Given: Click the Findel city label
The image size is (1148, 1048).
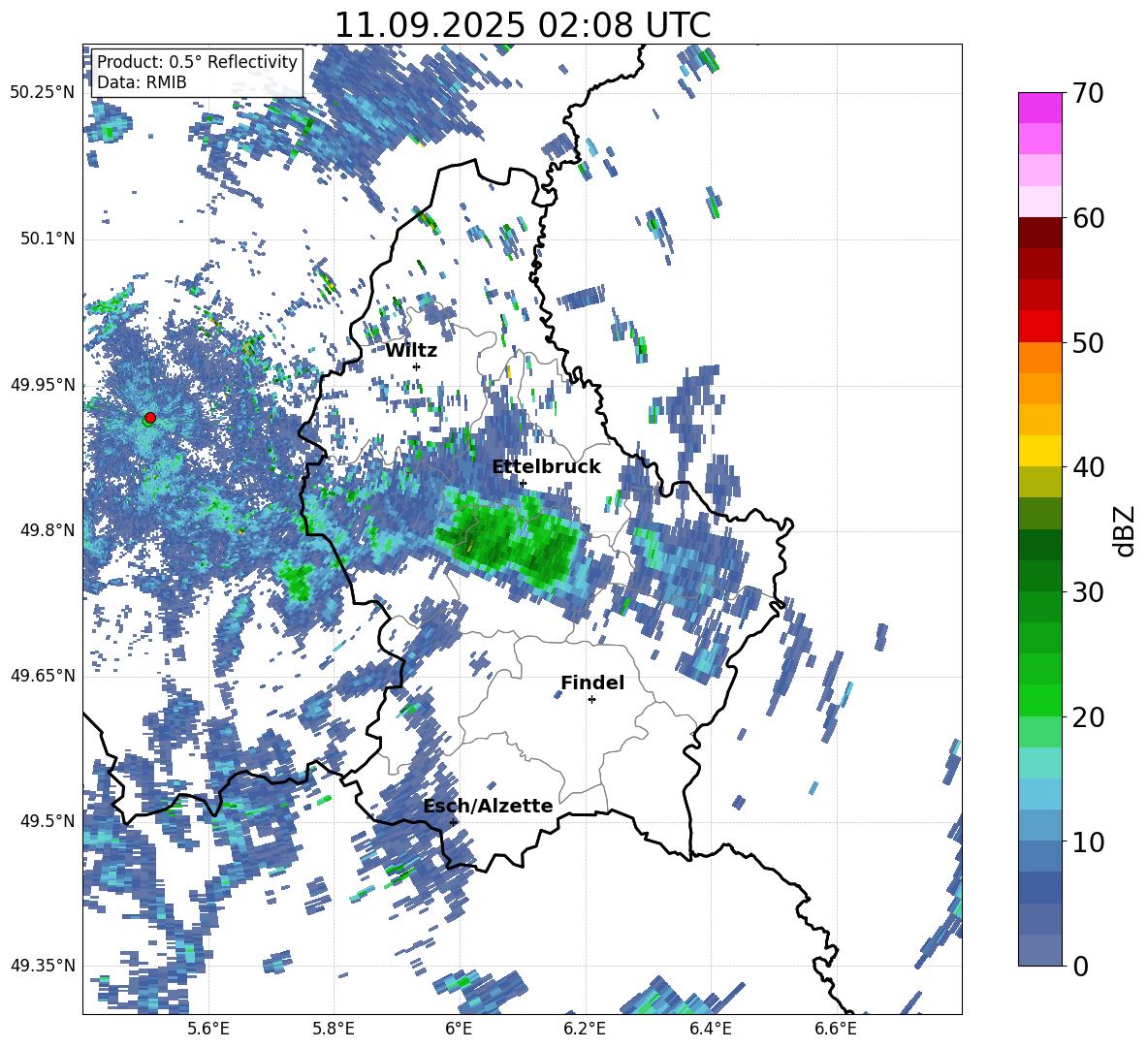Looking at the screenshot, I should pos(592,683).
